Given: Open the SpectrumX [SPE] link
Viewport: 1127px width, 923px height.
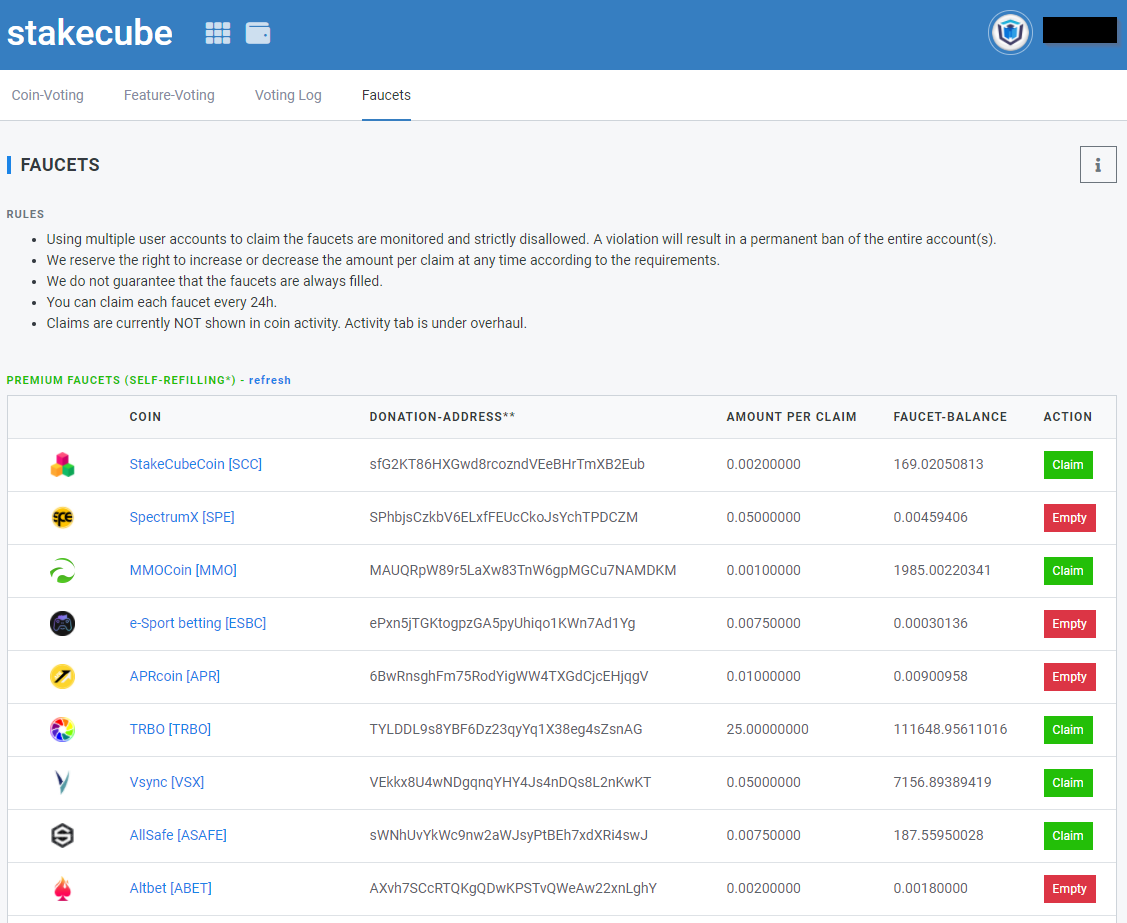Looking at the screenshot, I should [x=182, y=518].
